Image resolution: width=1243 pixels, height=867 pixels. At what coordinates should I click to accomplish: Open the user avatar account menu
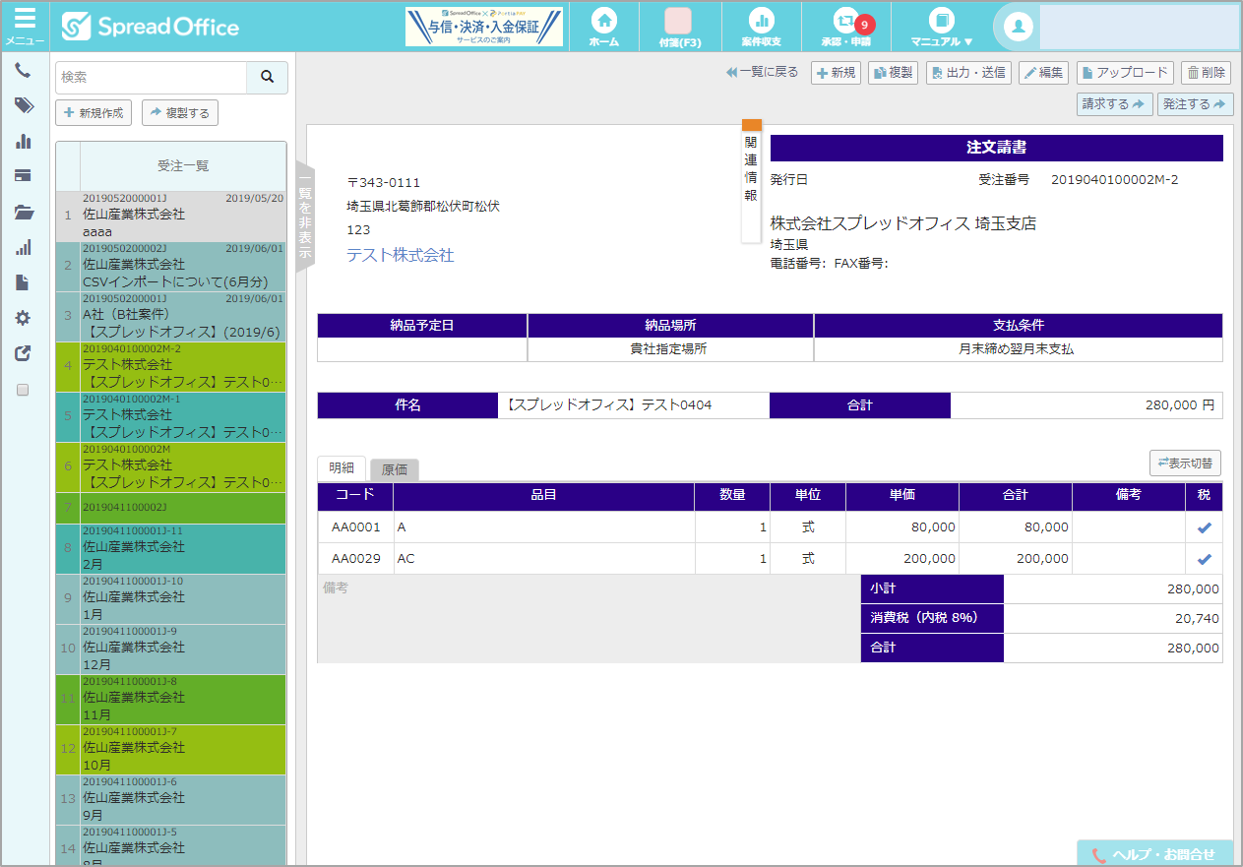(1019, 27)
